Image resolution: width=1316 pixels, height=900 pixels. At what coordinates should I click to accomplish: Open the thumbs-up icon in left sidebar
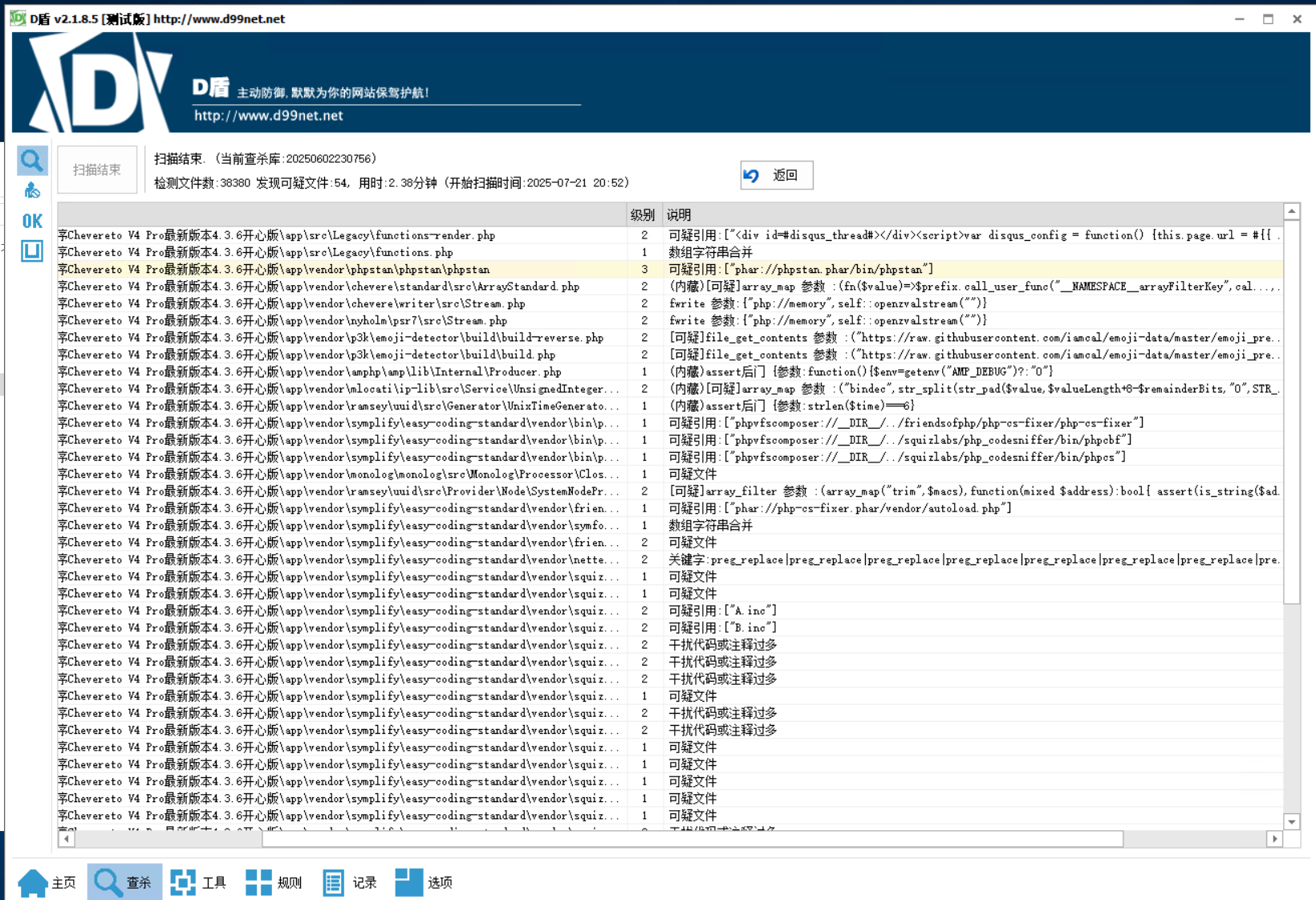click(x=32, y=190)
